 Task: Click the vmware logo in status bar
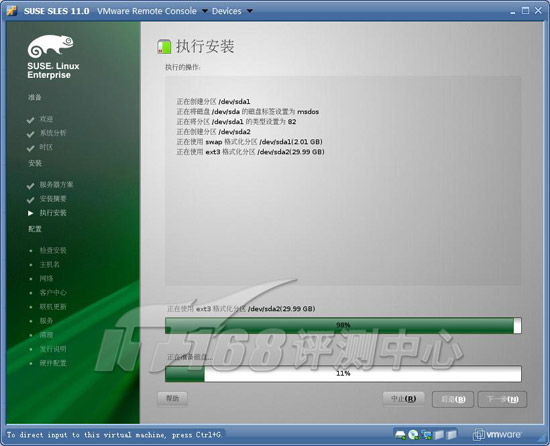(x=497, y=434)
